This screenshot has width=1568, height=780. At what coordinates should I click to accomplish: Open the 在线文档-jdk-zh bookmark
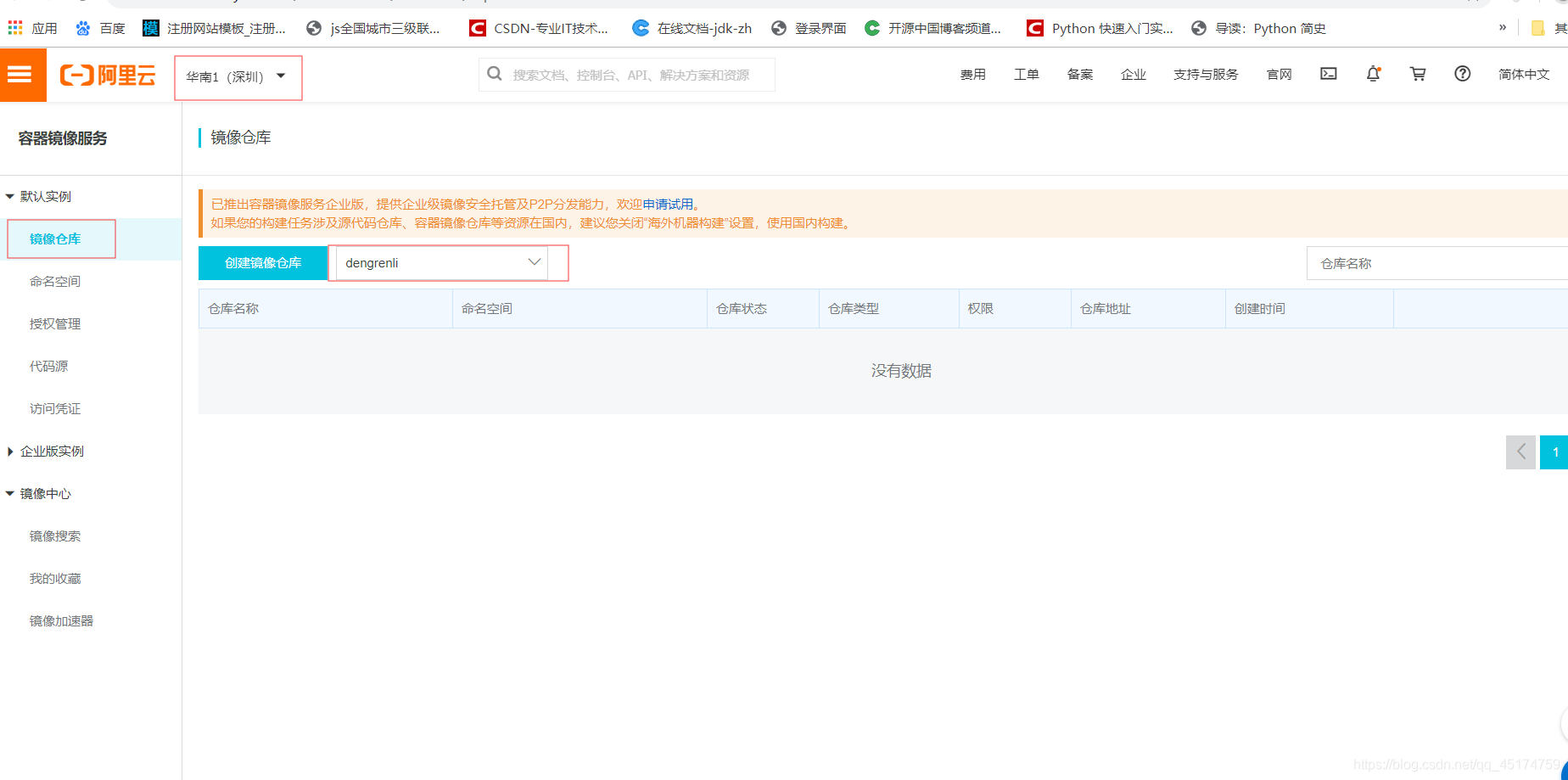[x=692, y=28]
